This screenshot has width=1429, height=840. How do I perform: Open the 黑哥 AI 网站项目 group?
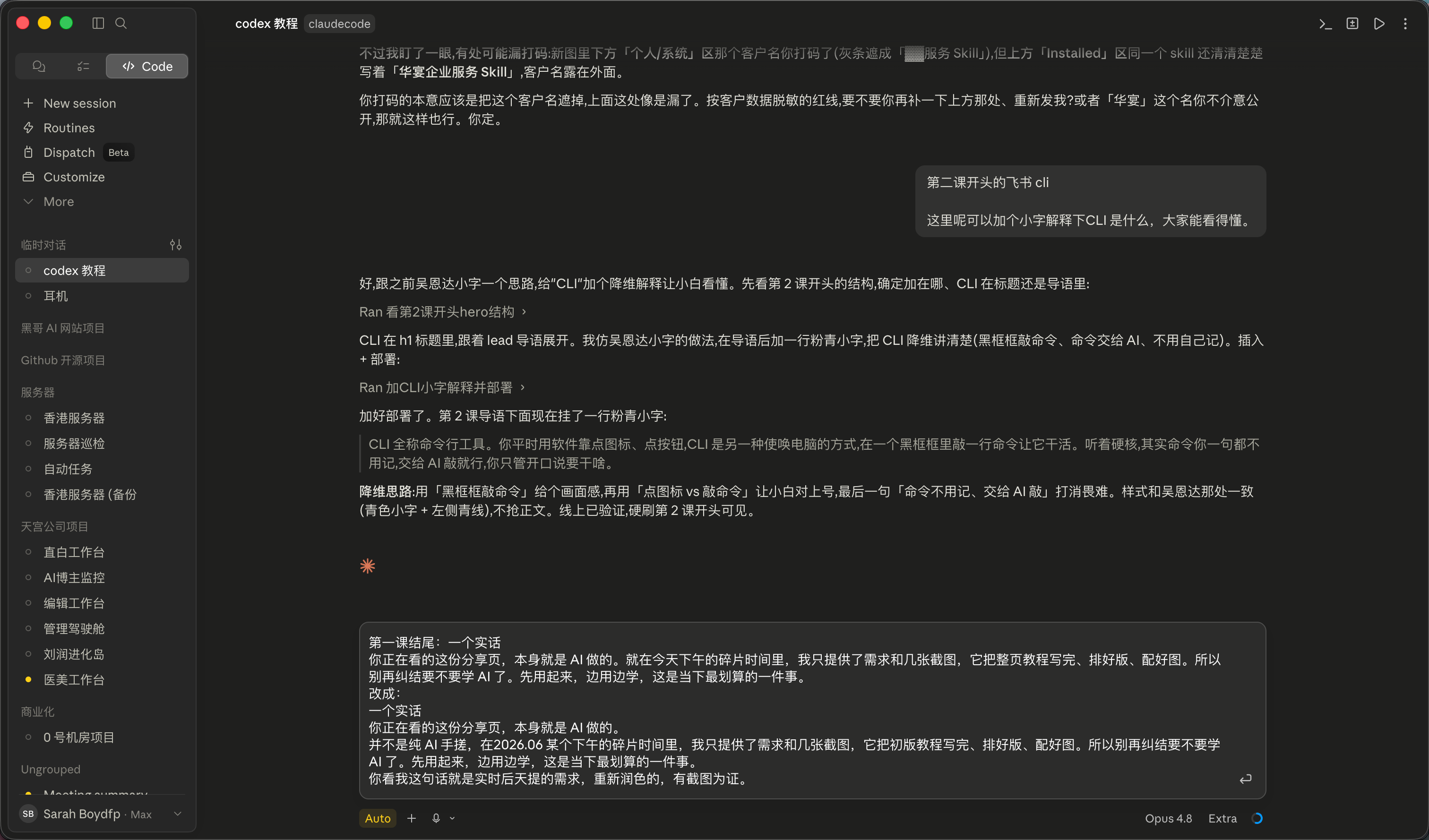pos(63,328)
